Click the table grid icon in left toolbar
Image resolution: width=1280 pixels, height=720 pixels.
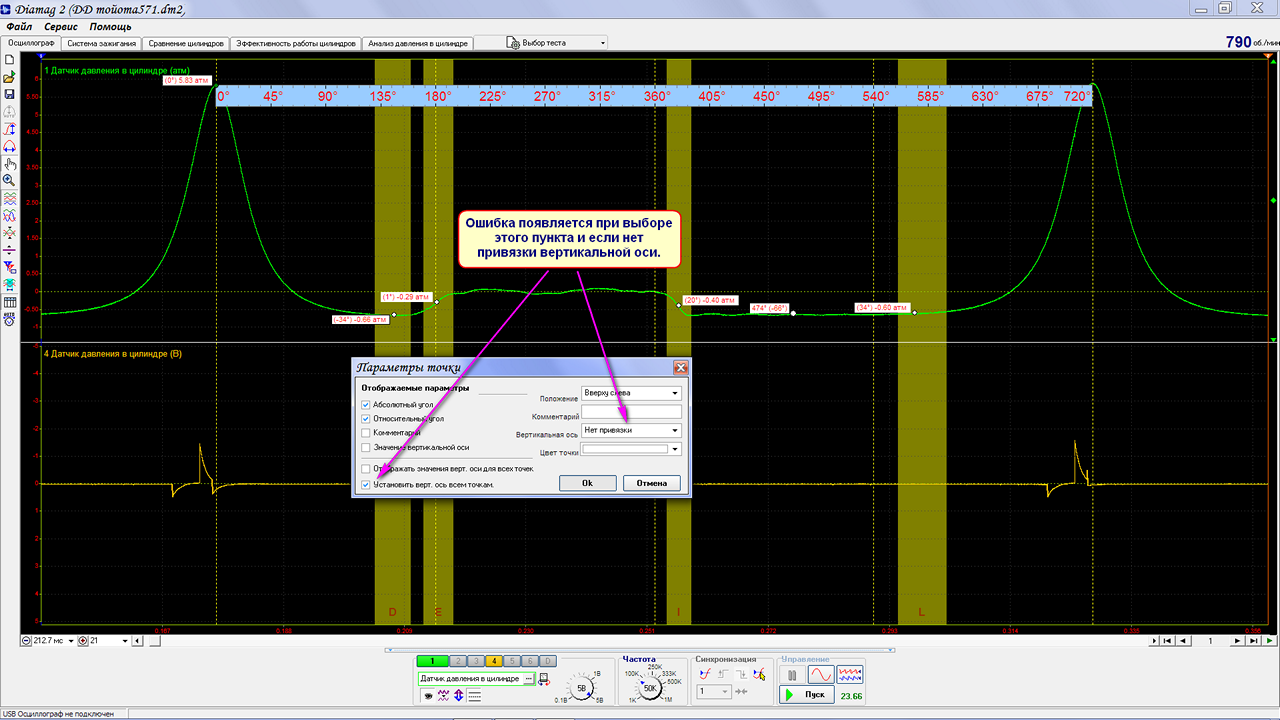(9, 302)
